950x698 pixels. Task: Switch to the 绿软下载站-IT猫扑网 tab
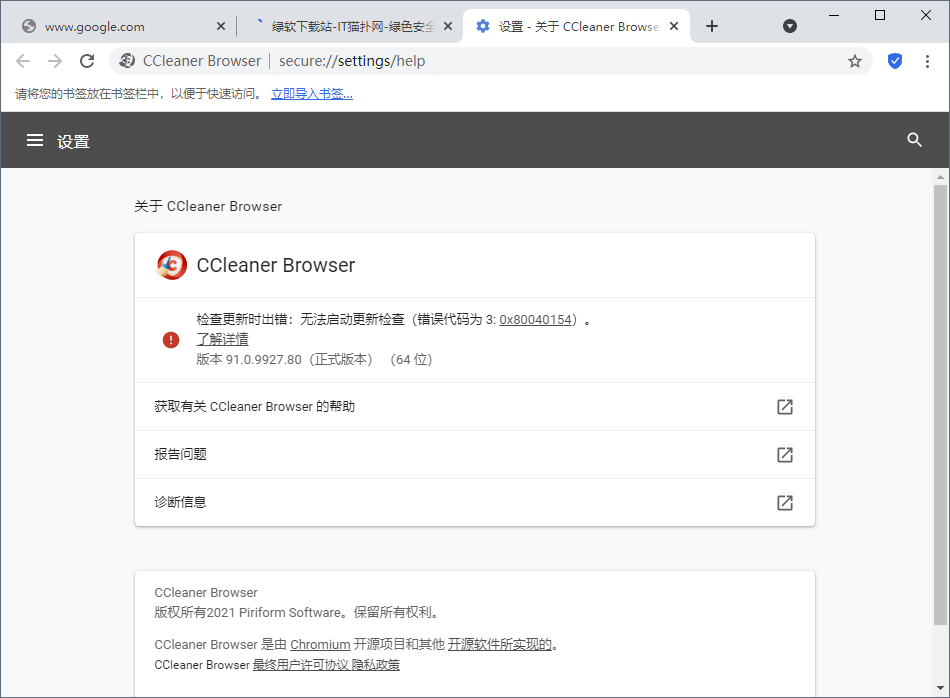[x=348, y=26]
